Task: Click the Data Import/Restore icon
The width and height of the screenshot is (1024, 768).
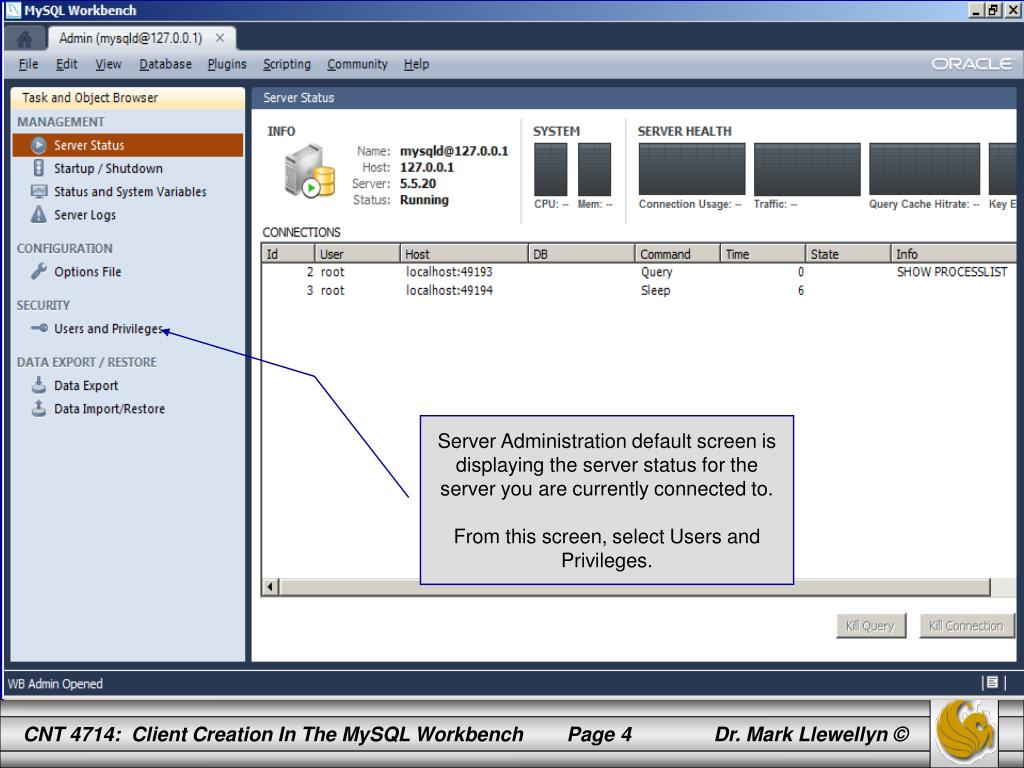Action: coord(39,408)
